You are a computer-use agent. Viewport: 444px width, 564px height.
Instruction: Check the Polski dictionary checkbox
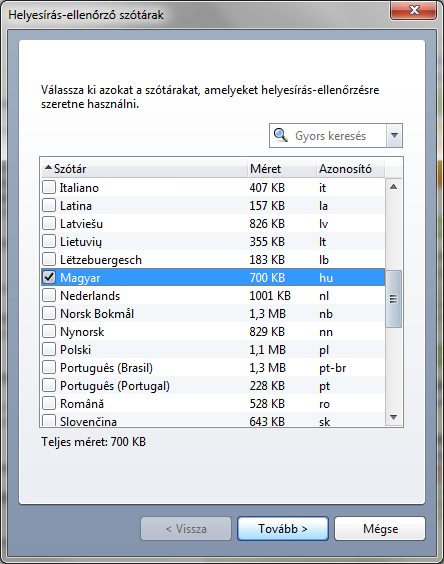(49, 349)
